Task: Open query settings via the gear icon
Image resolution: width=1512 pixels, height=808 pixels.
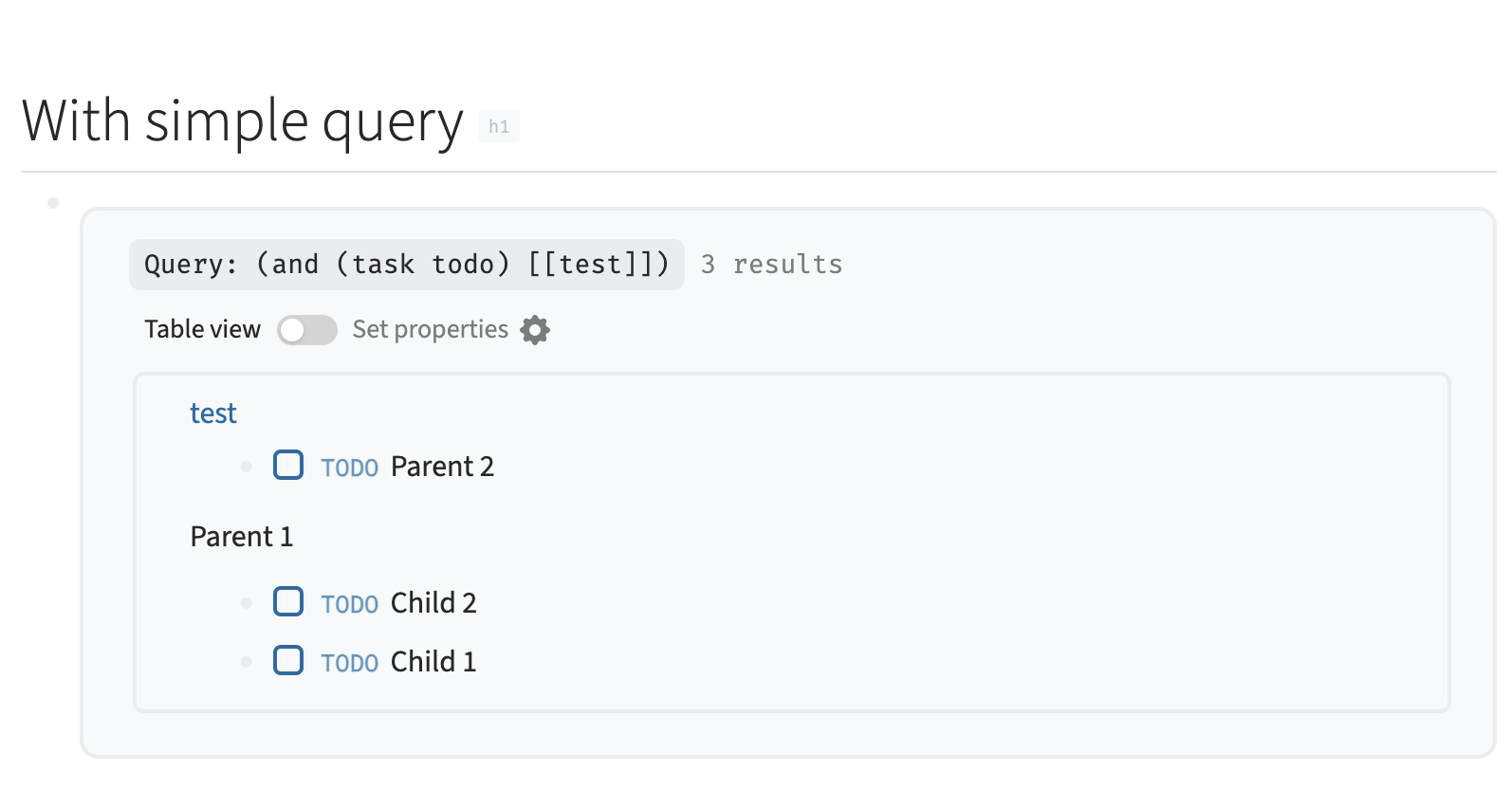Action: (535, 330)
